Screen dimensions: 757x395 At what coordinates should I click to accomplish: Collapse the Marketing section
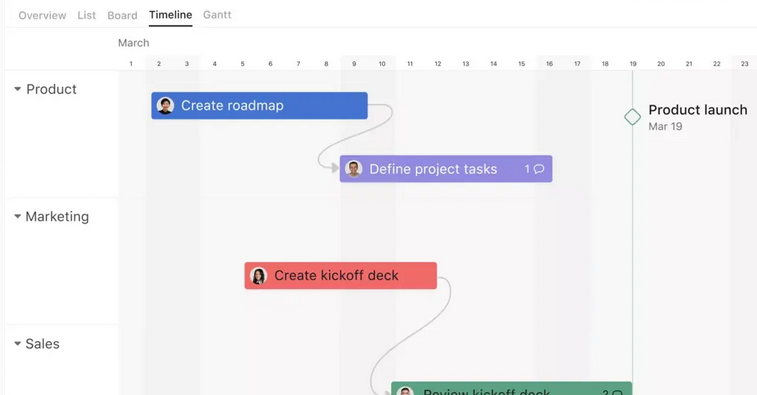pyautogui.click(x=17, y=216)
